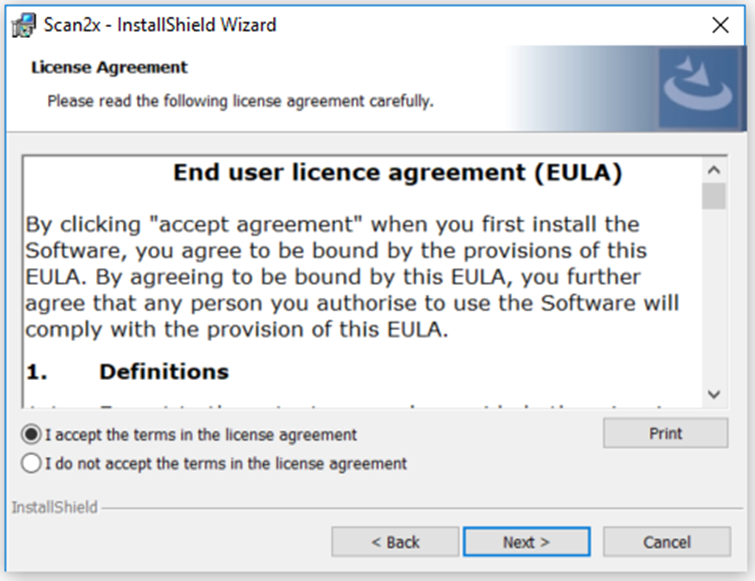
Task: Select 'I accept the terms' radio button
Action: (31, 435)
